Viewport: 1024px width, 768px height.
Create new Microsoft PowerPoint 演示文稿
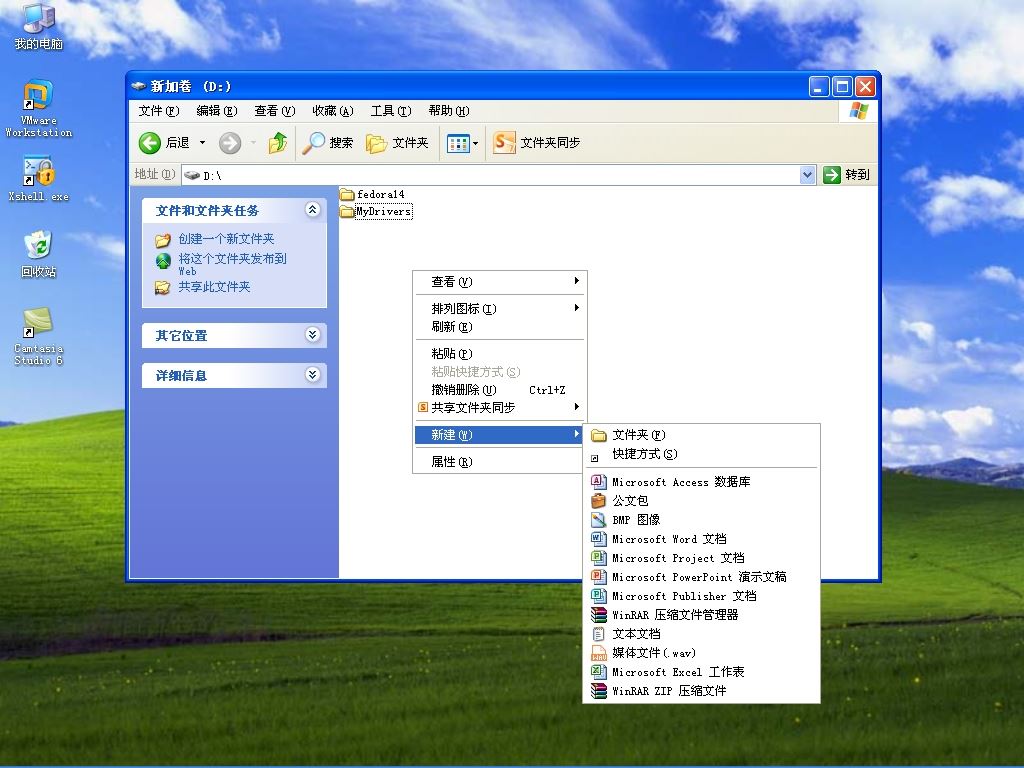pos(701,577)
